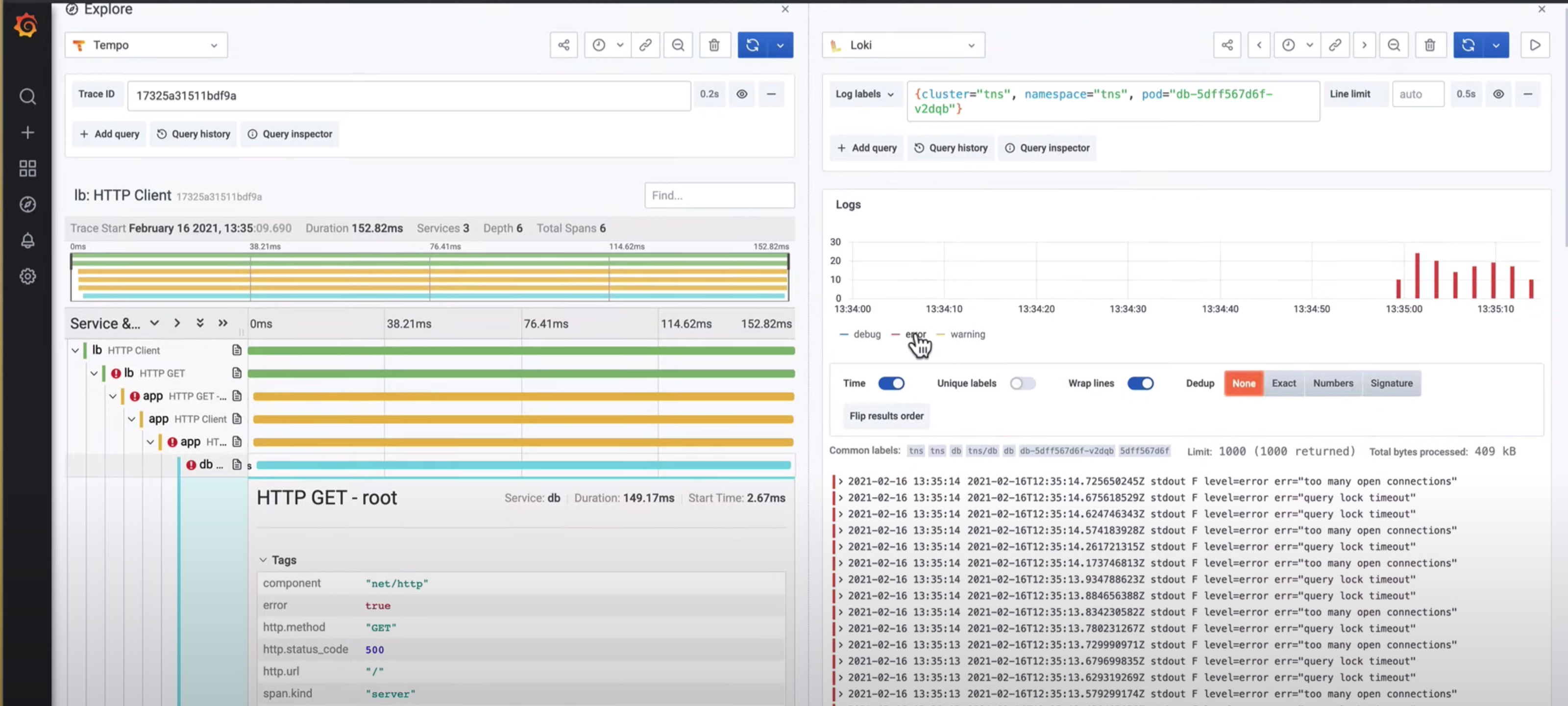
Task: Click the share icon in Tempo toolbar
Action: [x=563, y=45]
